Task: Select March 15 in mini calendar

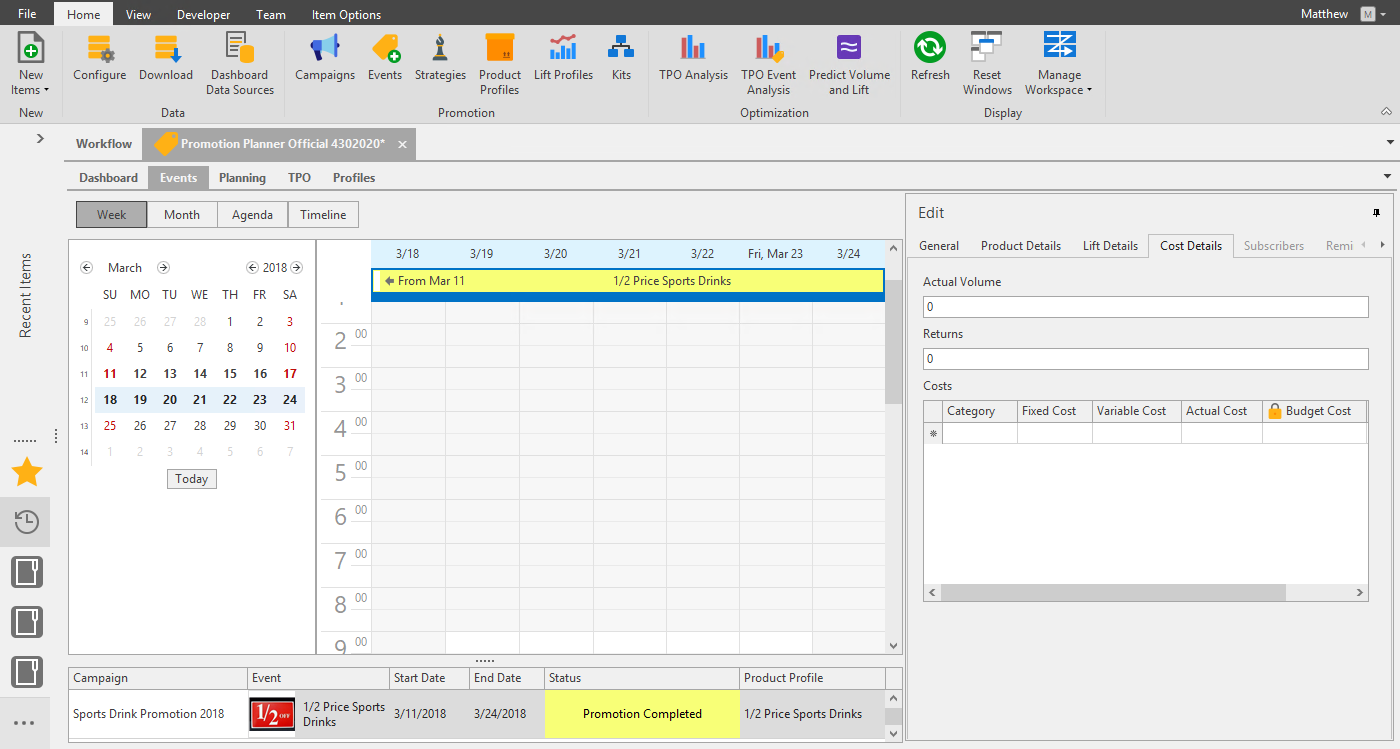Action: click(230, 374)
